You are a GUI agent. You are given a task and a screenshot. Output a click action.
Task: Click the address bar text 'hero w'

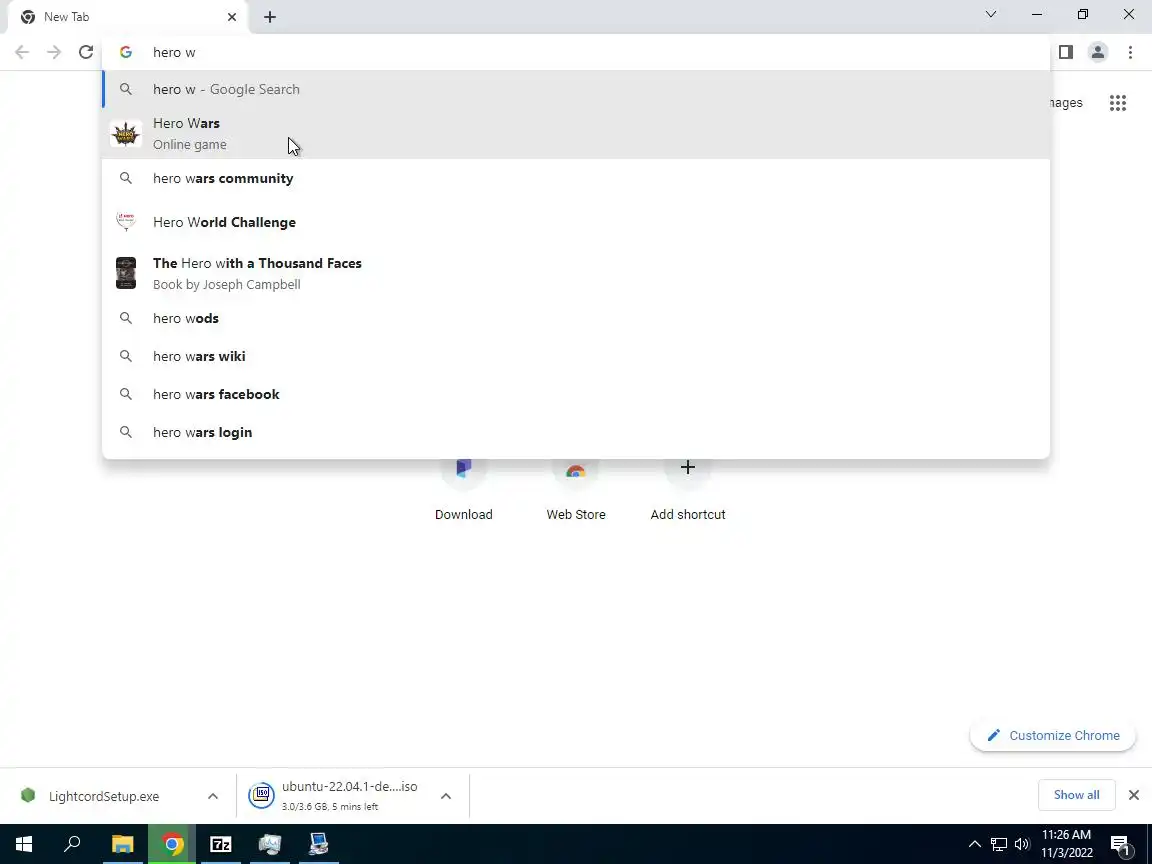[174, 52]
